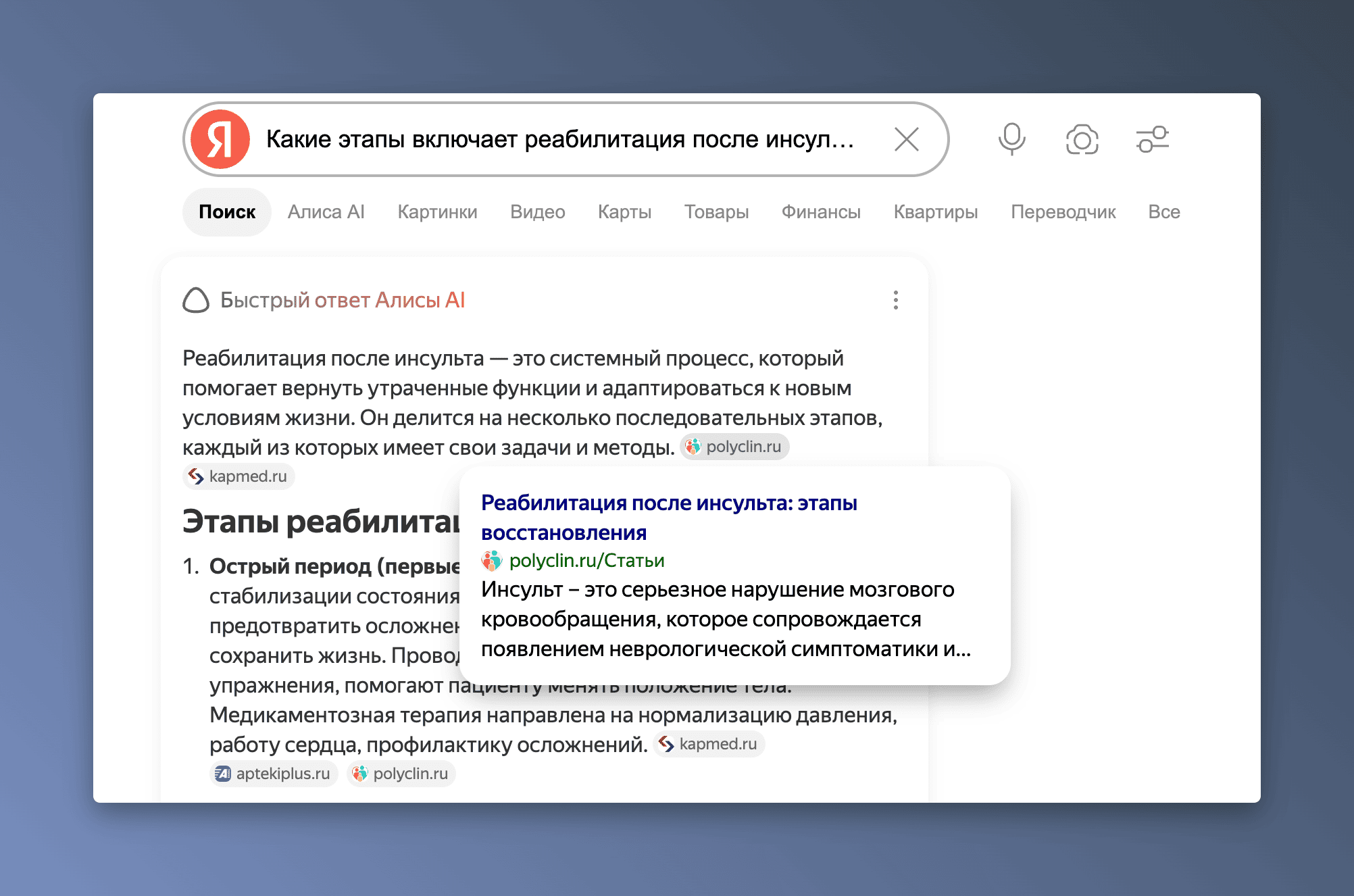Image resolution: width=1354 pixels, height=896 pixels.
Task: Open image search via camera icon
Action: click(1082, 139)
